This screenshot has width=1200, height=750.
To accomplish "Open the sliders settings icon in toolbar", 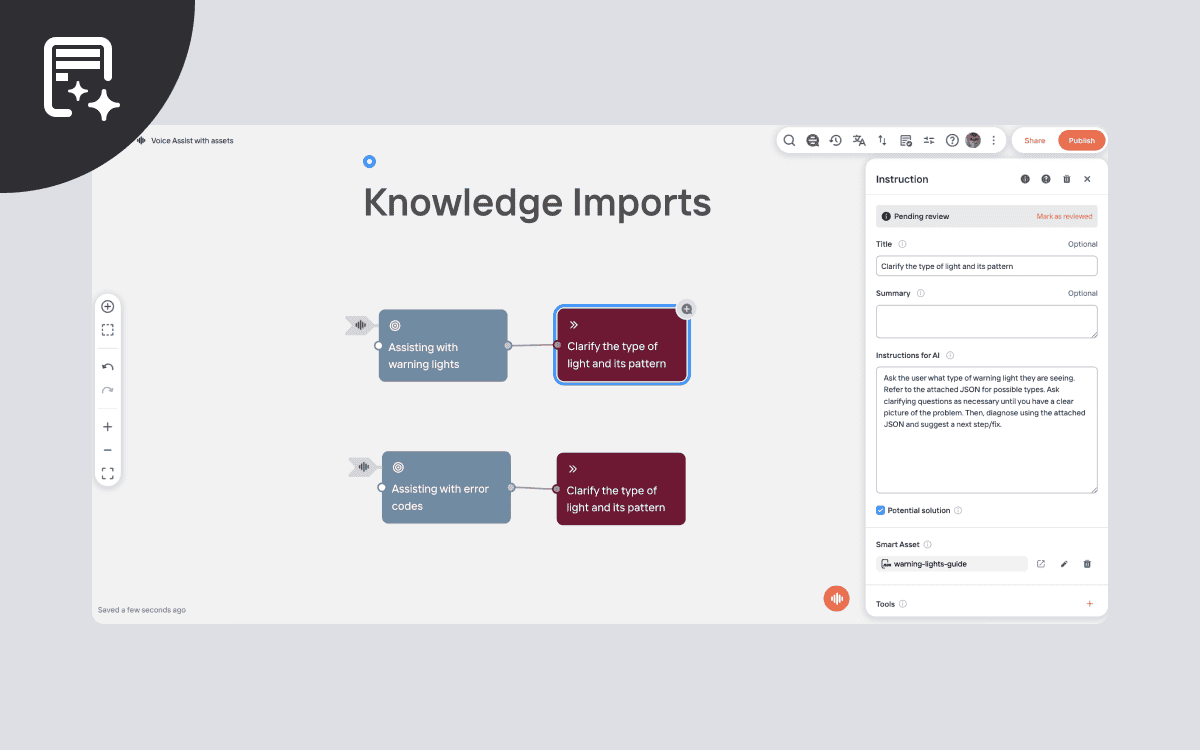I will click(929, 141).
